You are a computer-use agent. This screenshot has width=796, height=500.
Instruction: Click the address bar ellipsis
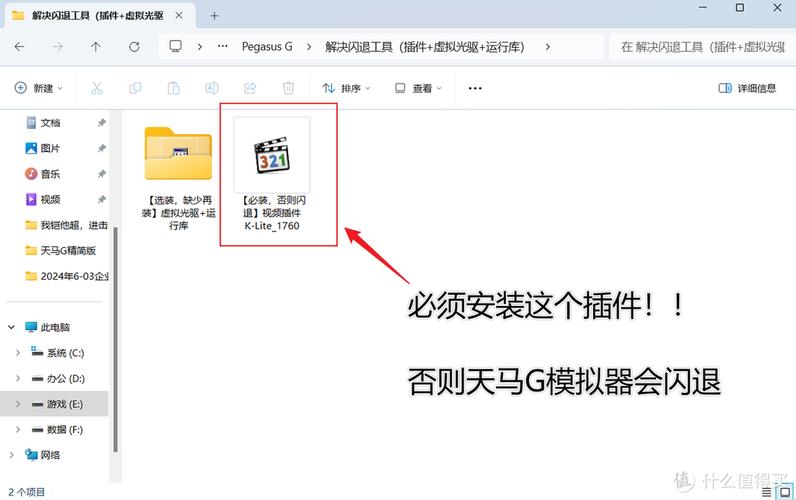pyautogui.click(x=222, y=46)
